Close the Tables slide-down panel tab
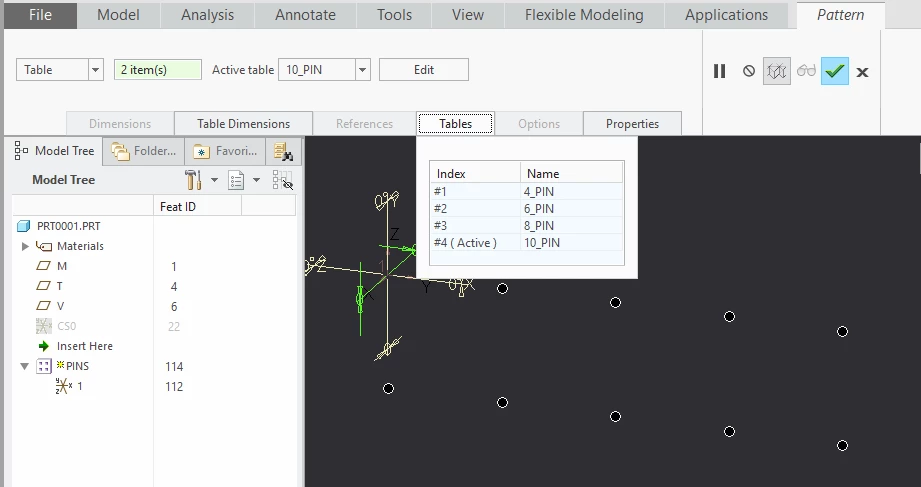The height and width of the screenshot is (487, 921). tap(455, 124)
